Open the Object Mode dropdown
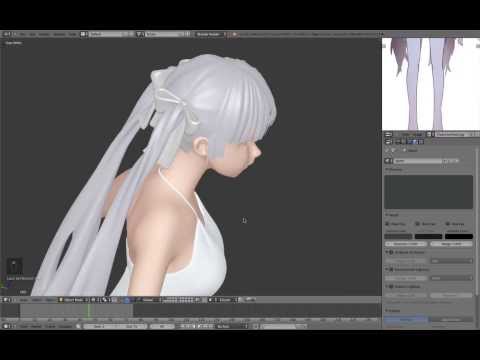 [73, 300]
